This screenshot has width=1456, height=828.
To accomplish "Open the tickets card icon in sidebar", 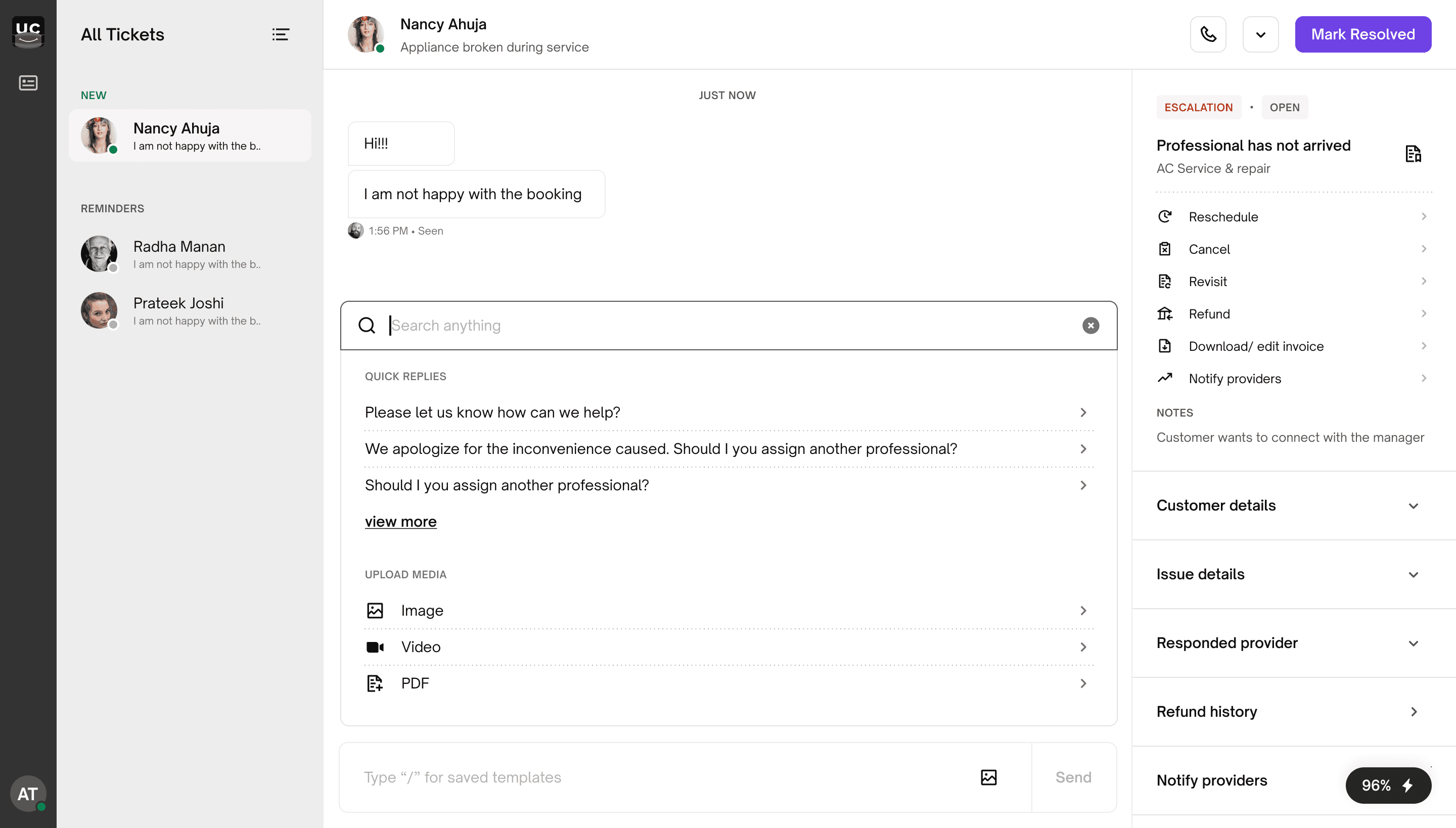I will 28,83.
